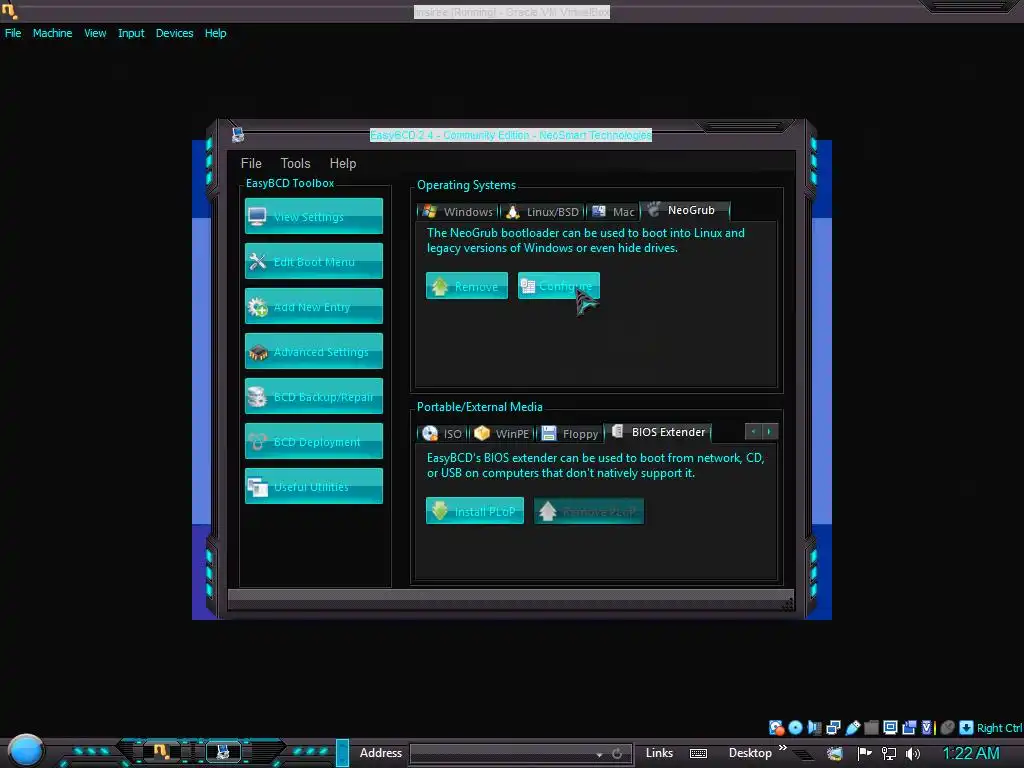Switch to the Linux/BSD tab
This screenshot has width=1024, height=768.
click(x=543, y=212)
